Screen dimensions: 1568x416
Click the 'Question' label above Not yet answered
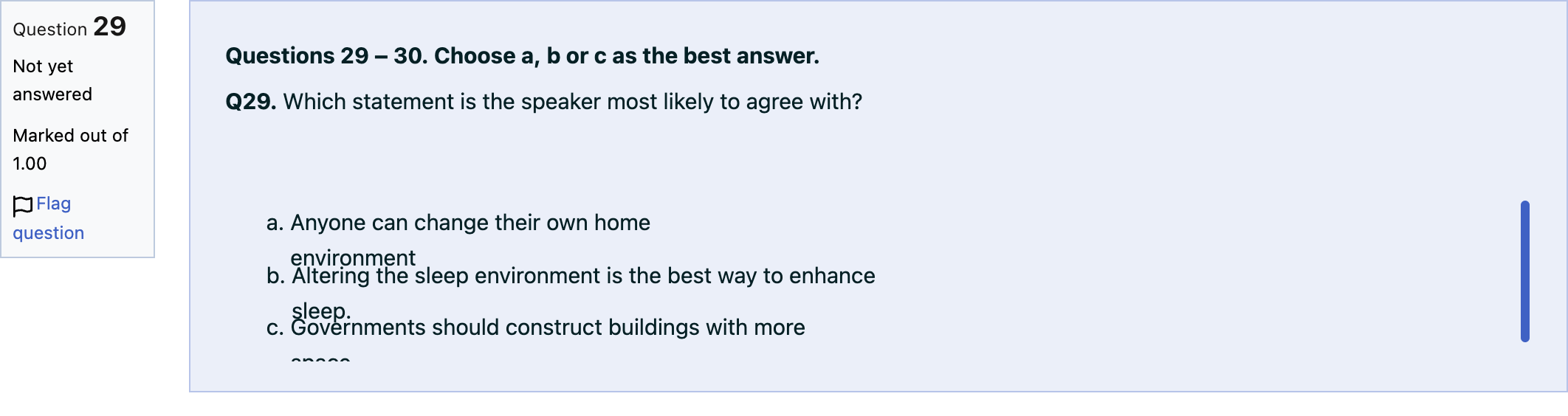pyautogui.click(x=50, y=30)
